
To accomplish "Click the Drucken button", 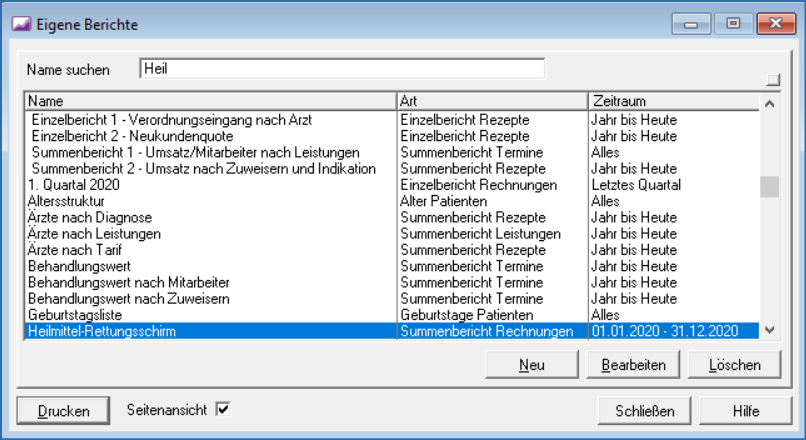I will coord(63,411).
